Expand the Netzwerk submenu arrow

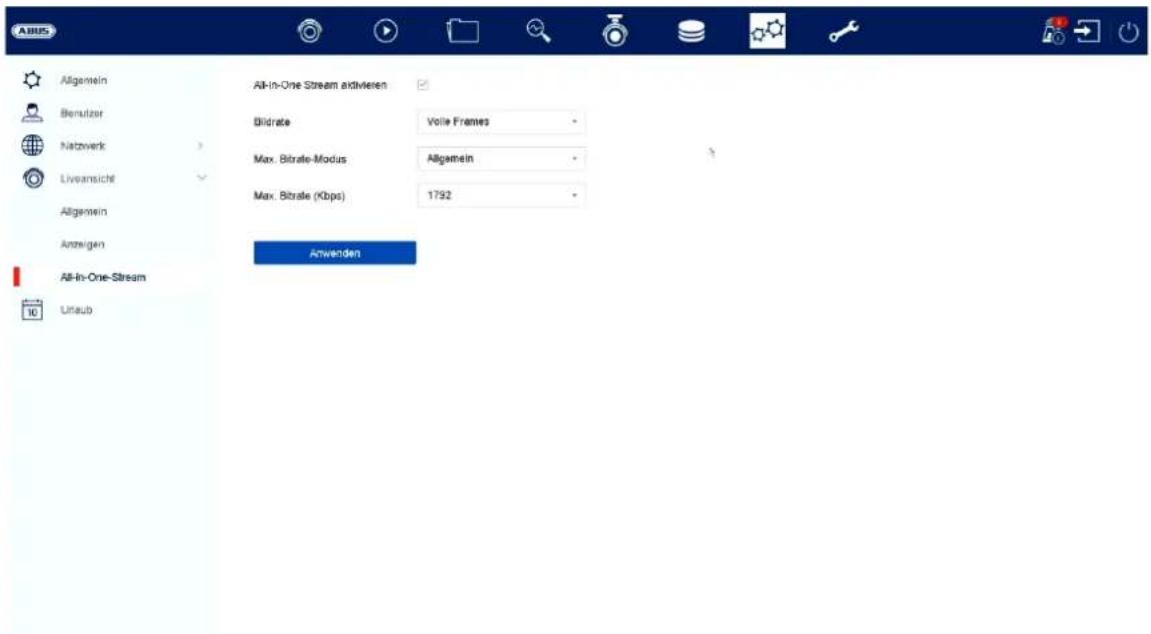click(200, 145)
